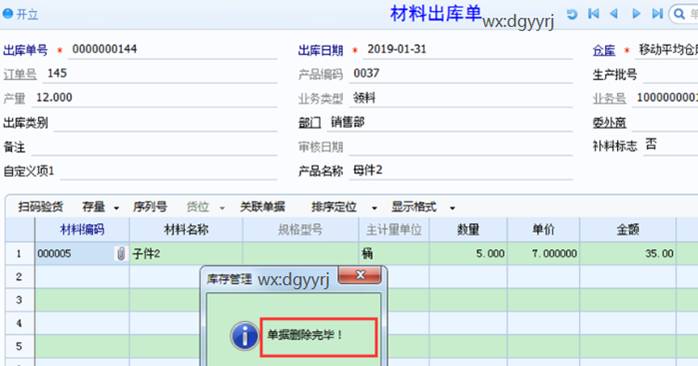Jump to last record icon
The height and width of the screenshot is (366, 698).
tap(657, 14)
